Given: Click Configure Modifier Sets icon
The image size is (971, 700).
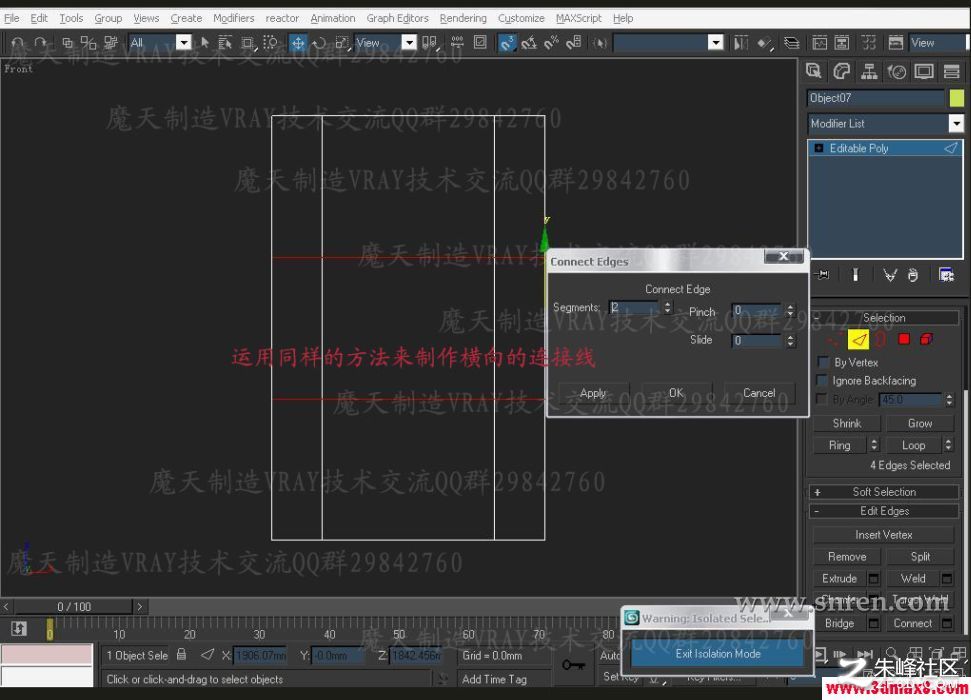Looking at the screenshot, I should click(946, 274).
